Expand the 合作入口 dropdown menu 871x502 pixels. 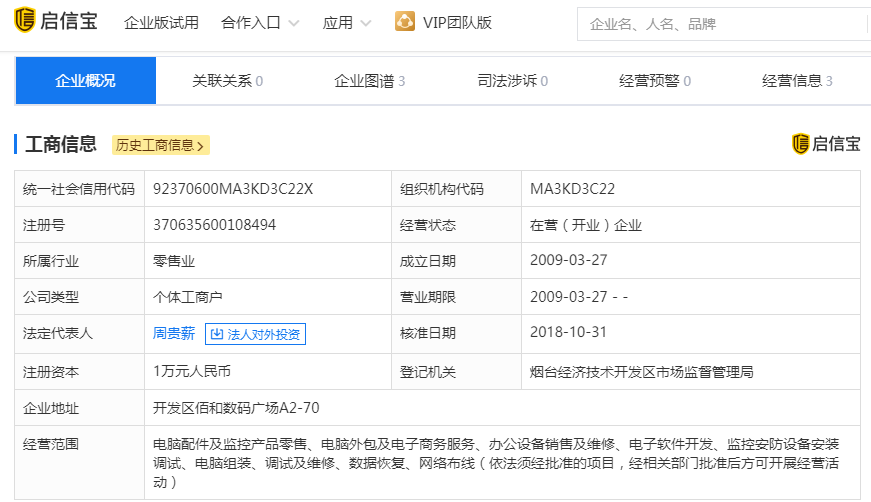point(260,23)
